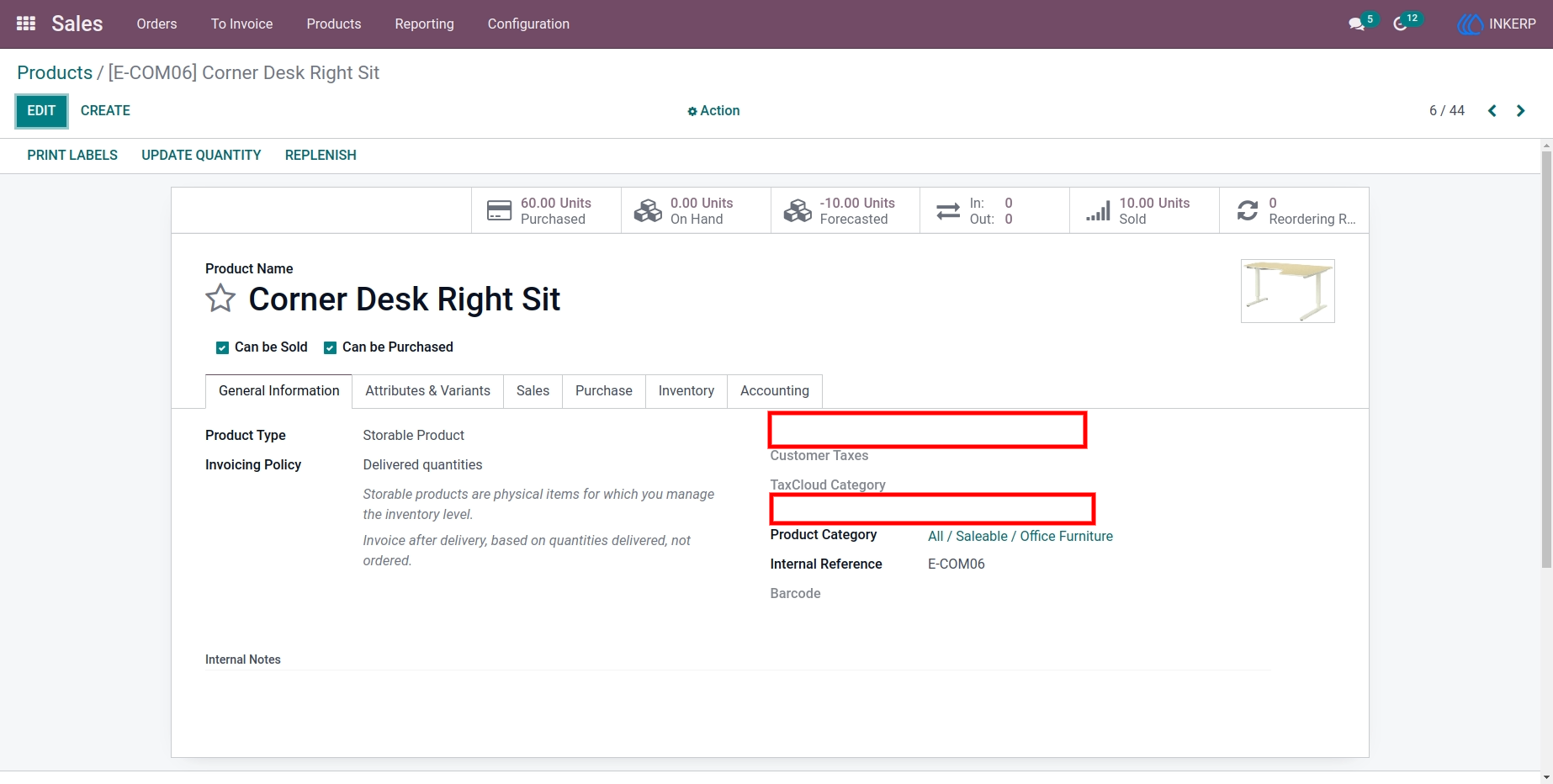Open the To Invoice menu
The height and width of the screenshot is (784, 1553).
tap(241, 24)
